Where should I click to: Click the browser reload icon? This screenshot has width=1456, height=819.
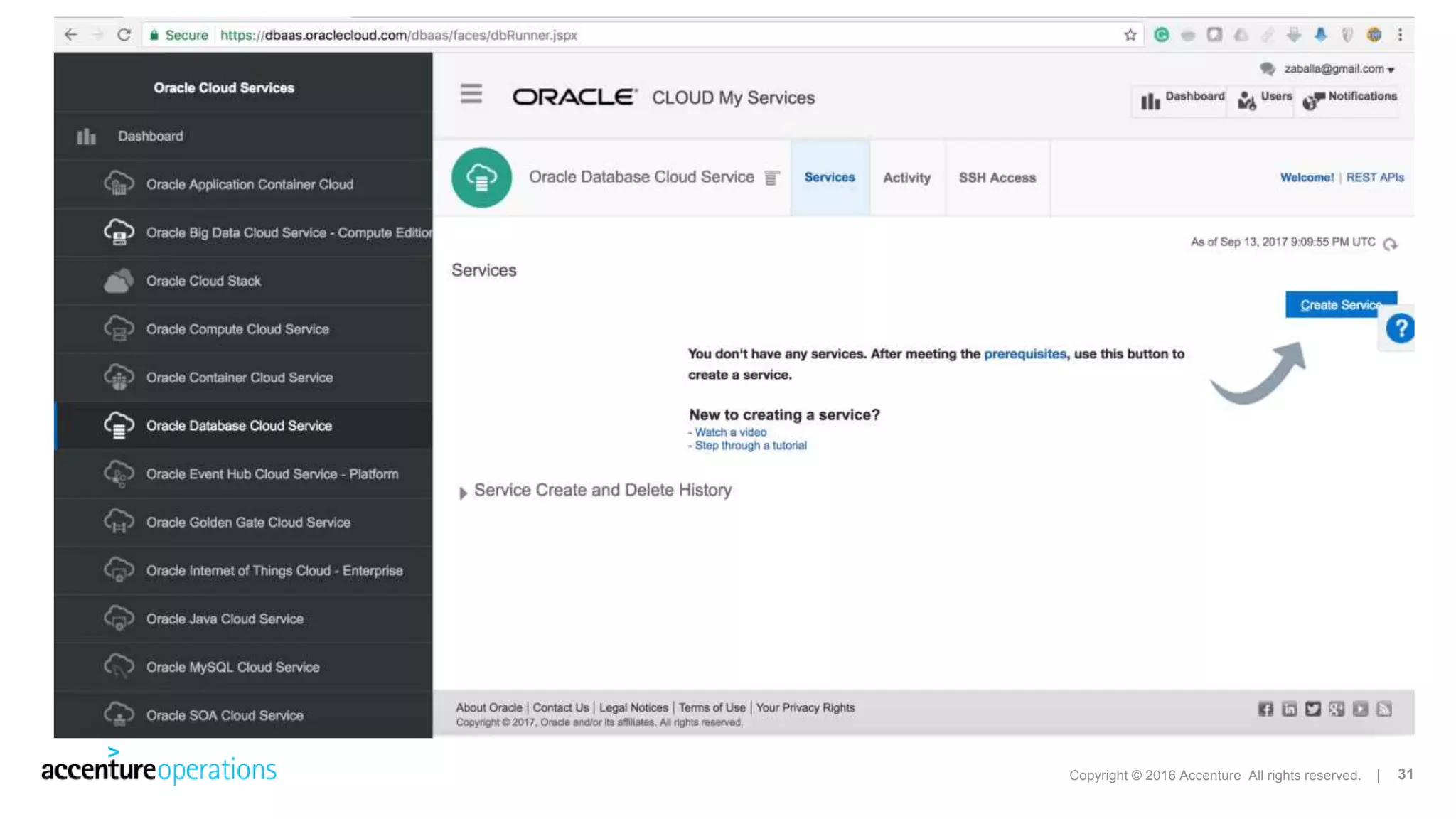124,35
